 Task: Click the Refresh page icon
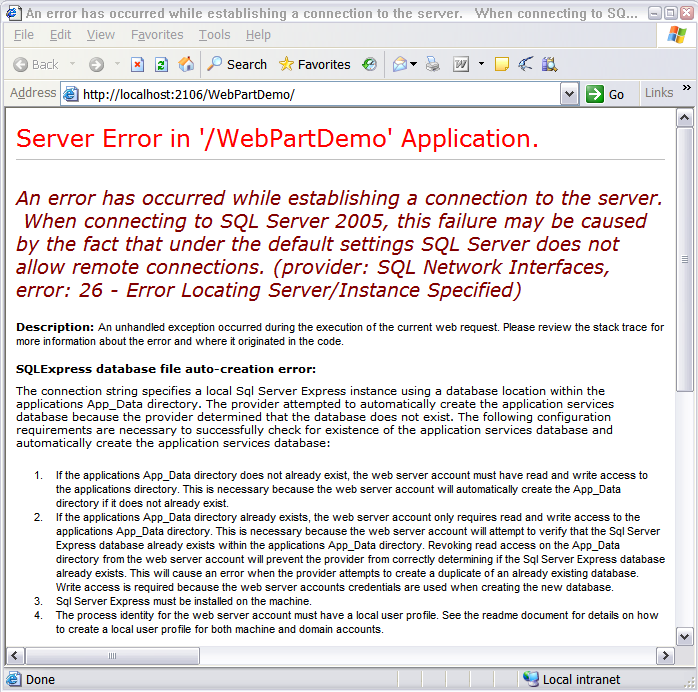(161, 64)
